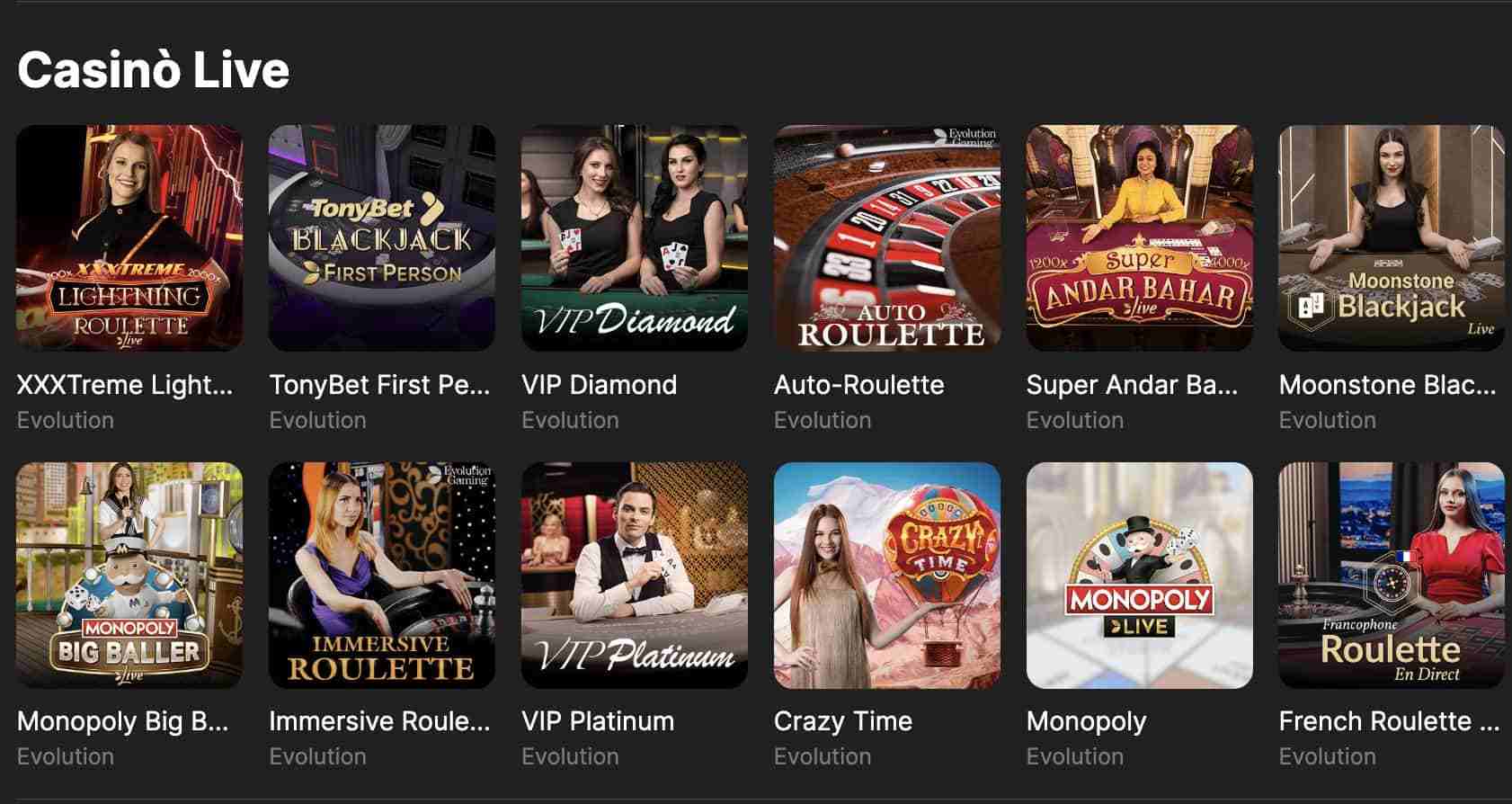
Task: Open the XXXTreme Lightning Roulette game thumbnail
Action: pos(129,238)
